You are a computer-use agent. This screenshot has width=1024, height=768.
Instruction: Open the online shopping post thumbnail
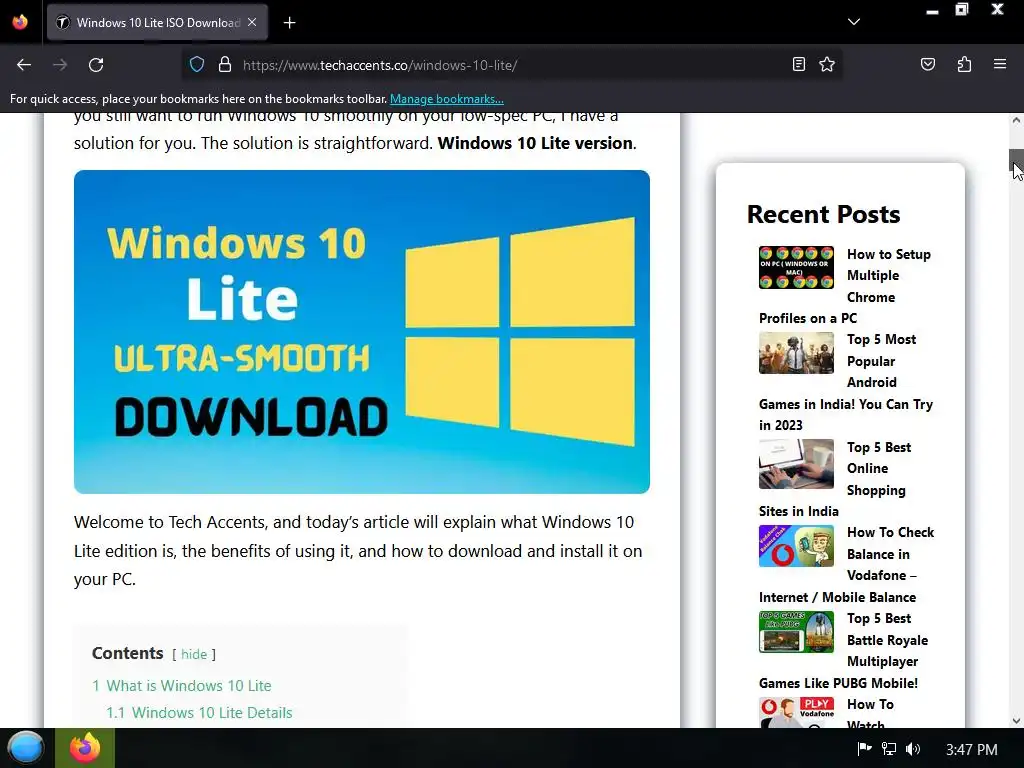point(796,464)
